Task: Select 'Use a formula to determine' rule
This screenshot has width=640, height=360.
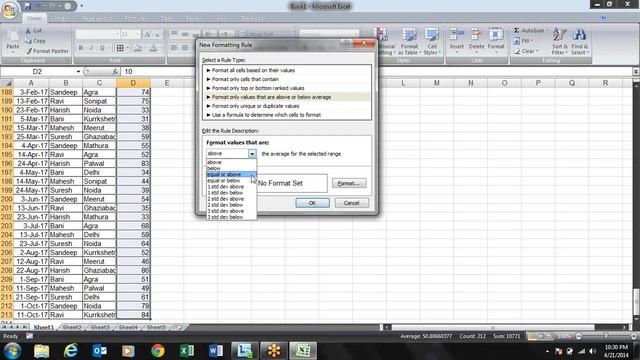Action: (x=287, y=115)
